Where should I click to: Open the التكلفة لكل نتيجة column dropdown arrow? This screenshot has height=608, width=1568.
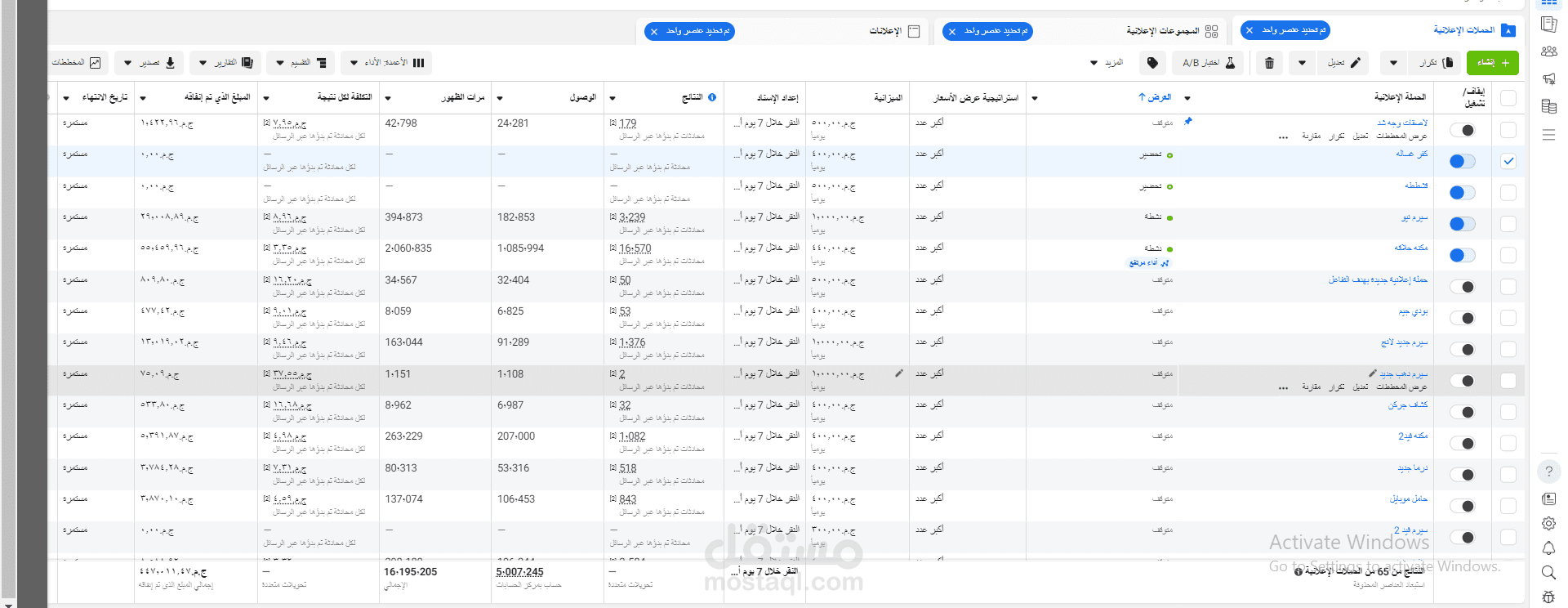click(265, 98)
